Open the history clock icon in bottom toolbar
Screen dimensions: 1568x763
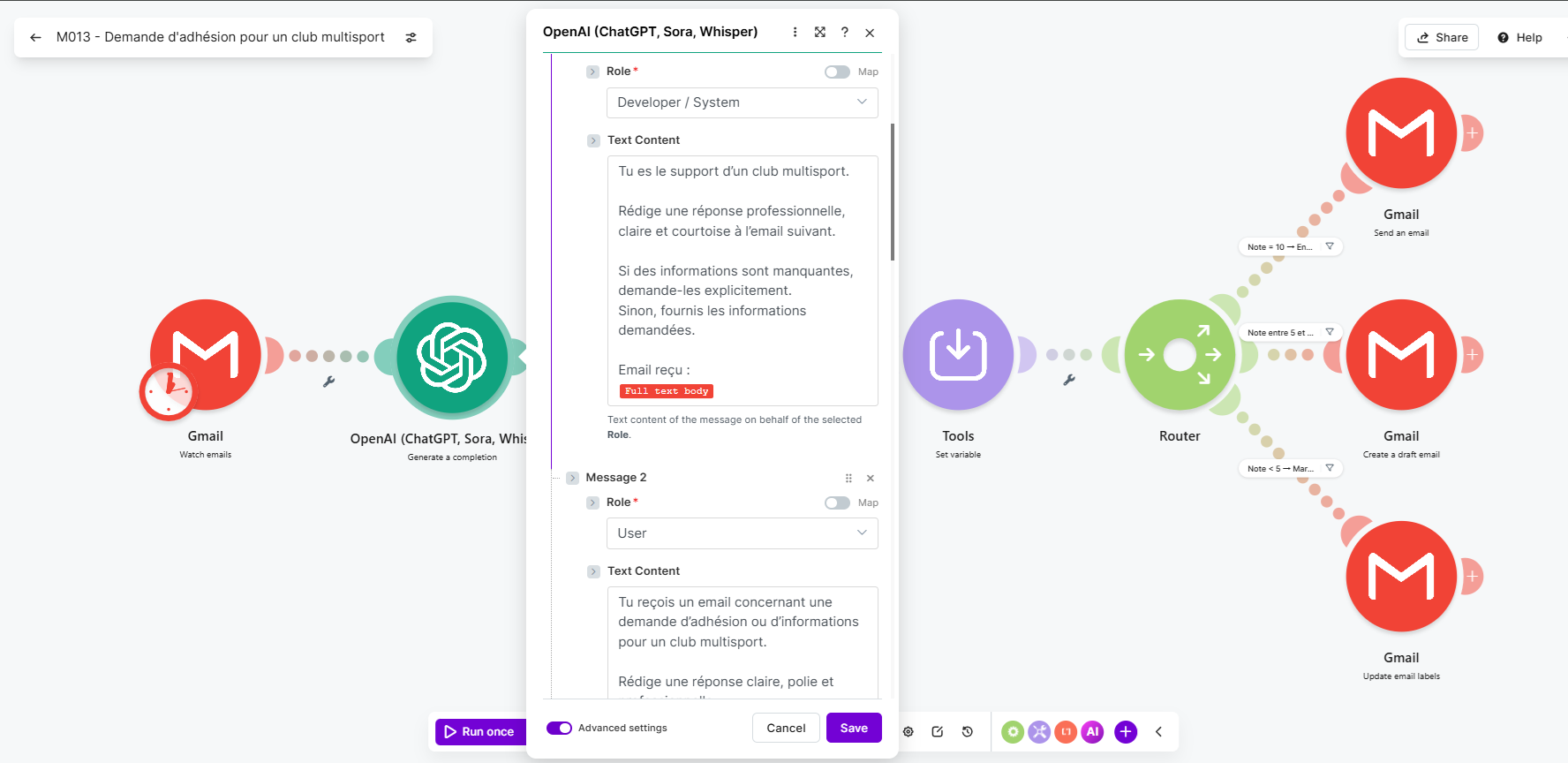click(968, 731)
